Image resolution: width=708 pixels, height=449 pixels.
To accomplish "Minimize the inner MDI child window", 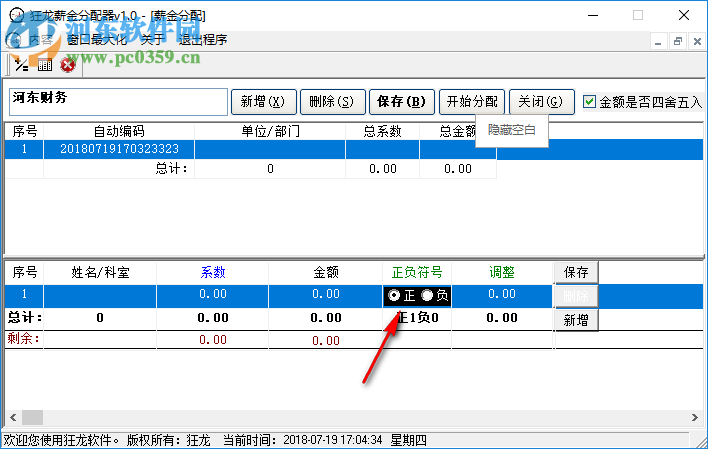I will (658, 42).
